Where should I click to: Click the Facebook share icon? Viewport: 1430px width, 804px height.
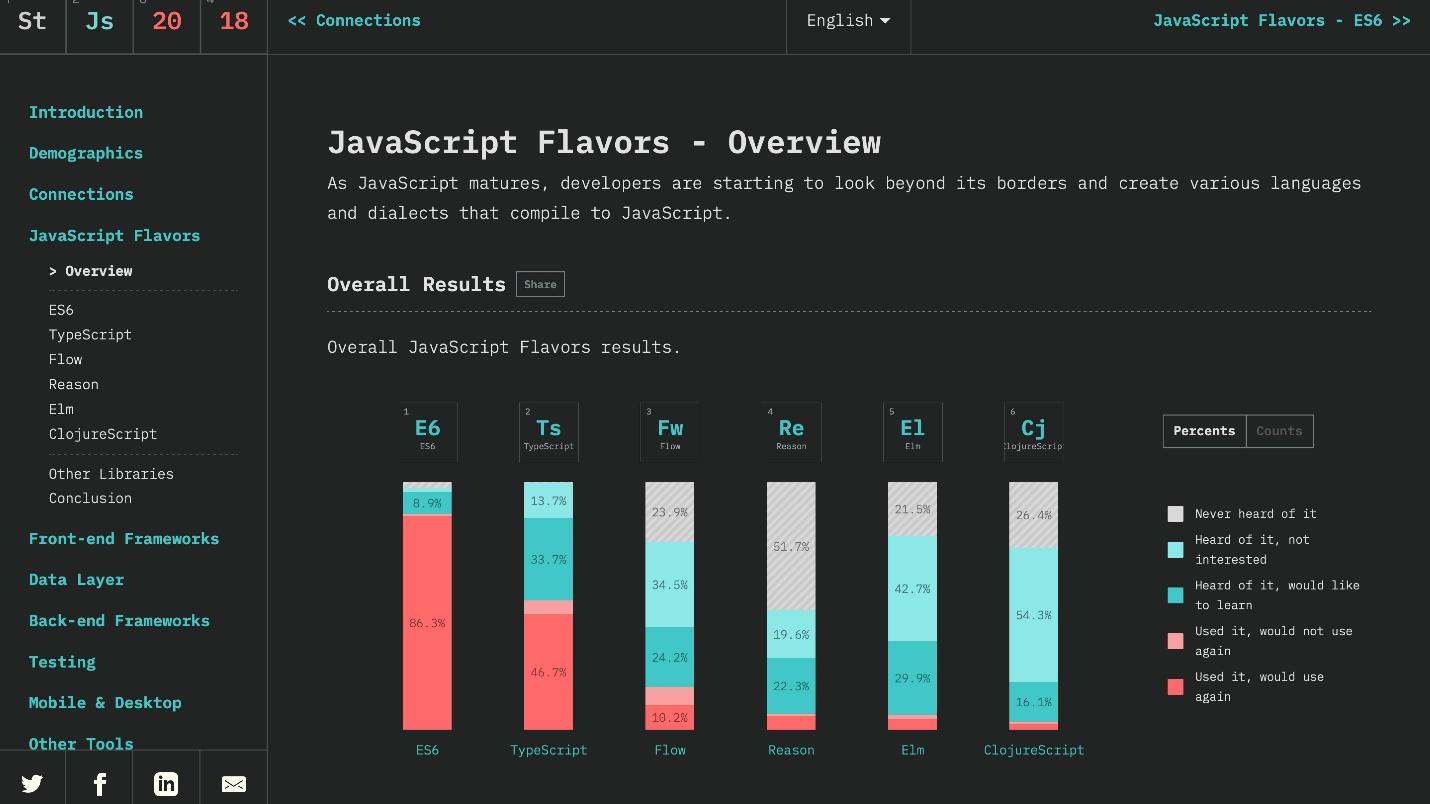point(100,784)
